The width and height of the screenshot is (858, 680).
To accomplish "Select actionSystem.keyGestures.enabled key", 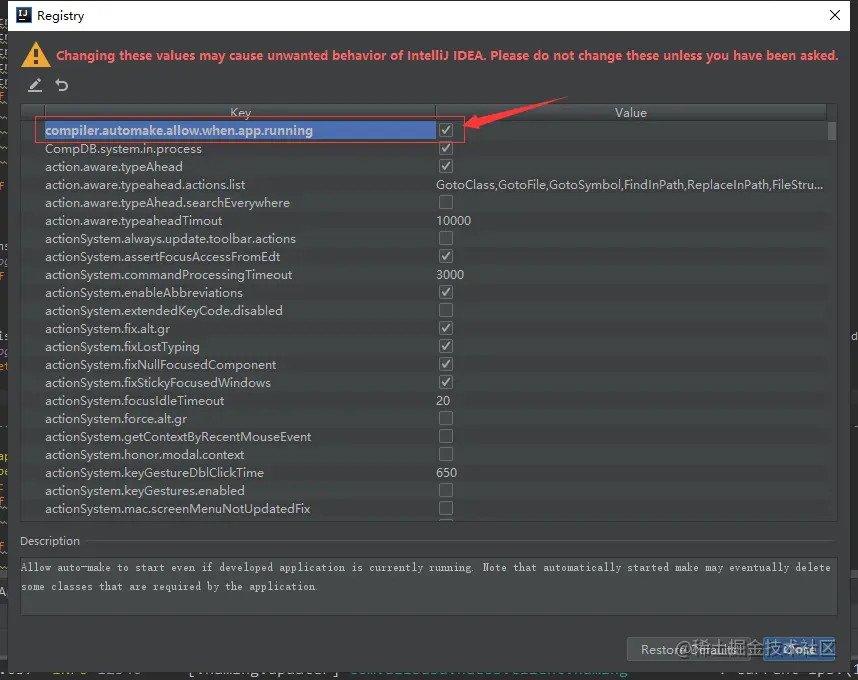I will click(144, 491).
